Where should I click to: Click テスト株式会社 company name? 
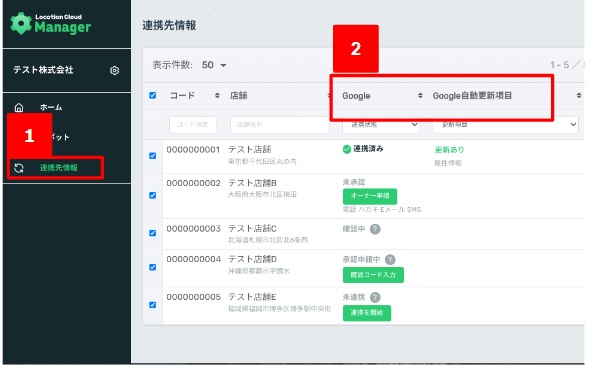tap(43, 70)
